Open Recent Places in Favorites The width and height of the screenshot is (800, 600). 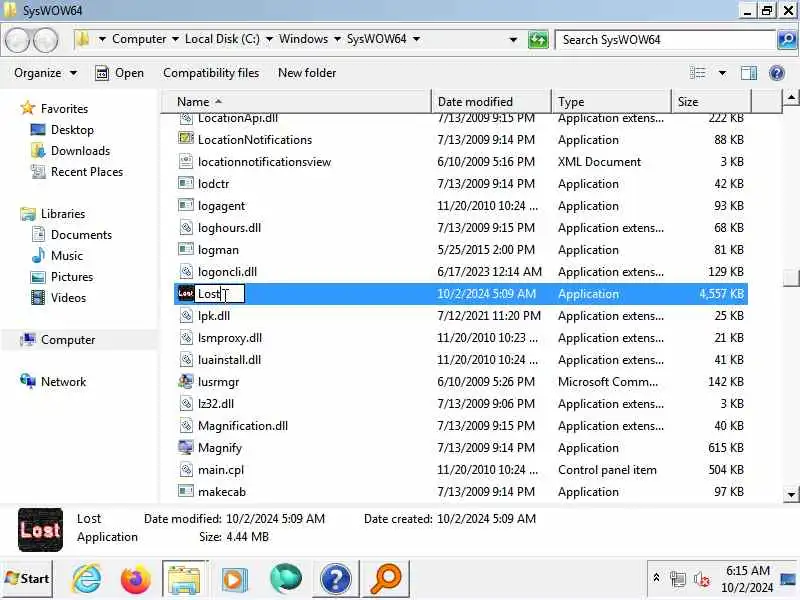(x=87, y=171)
